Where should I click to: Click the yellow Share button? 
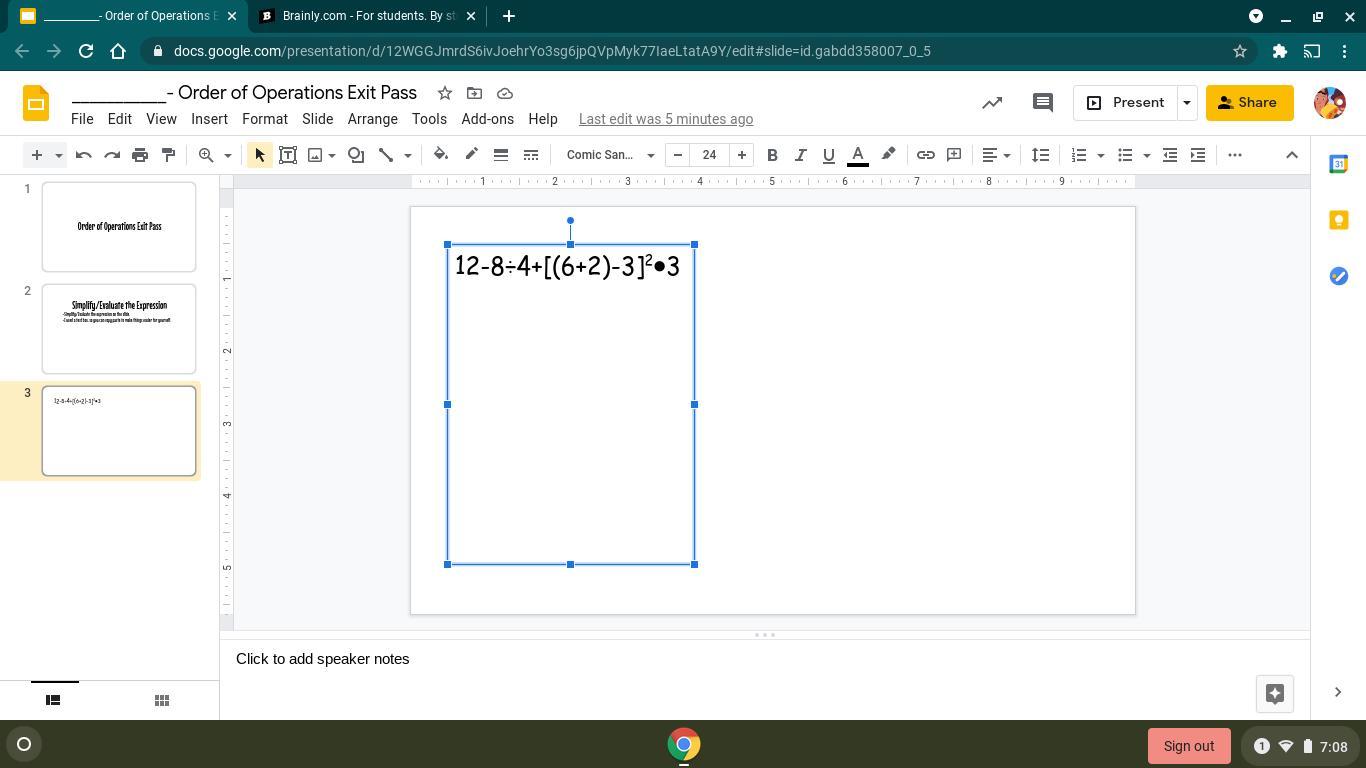click(1248, 103)
